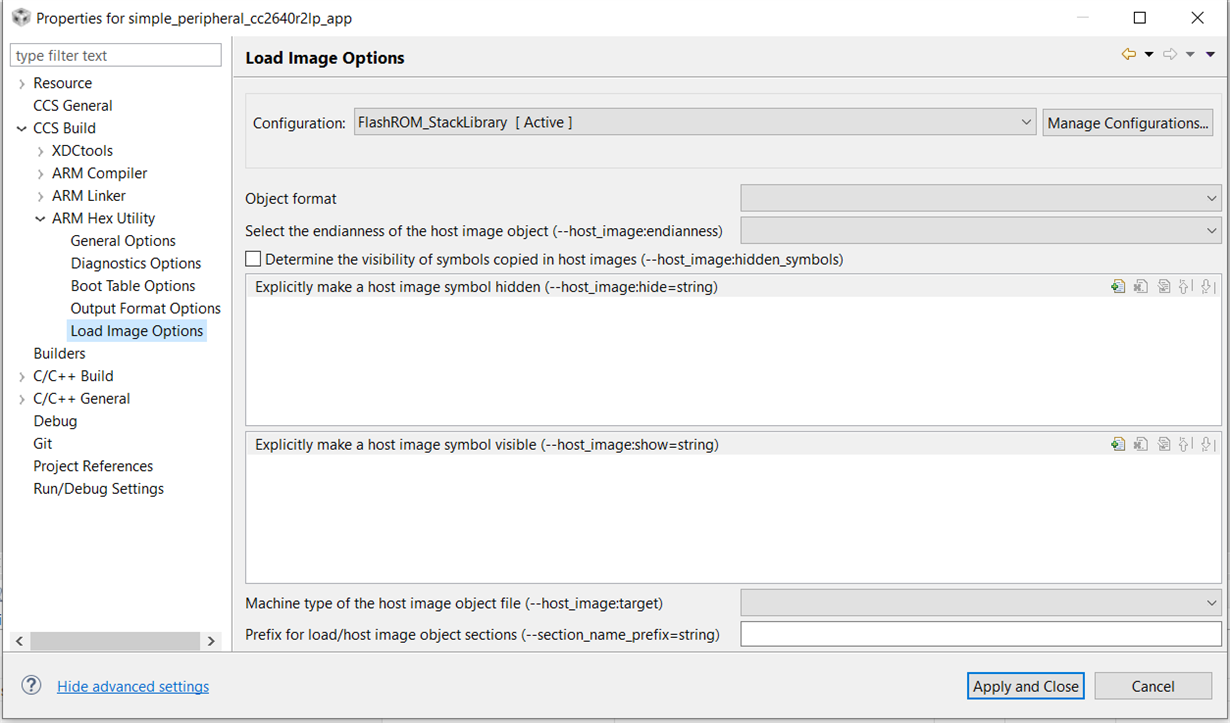
Task: Add entry to visible host image symbols
Action: tap(1118, 444)
